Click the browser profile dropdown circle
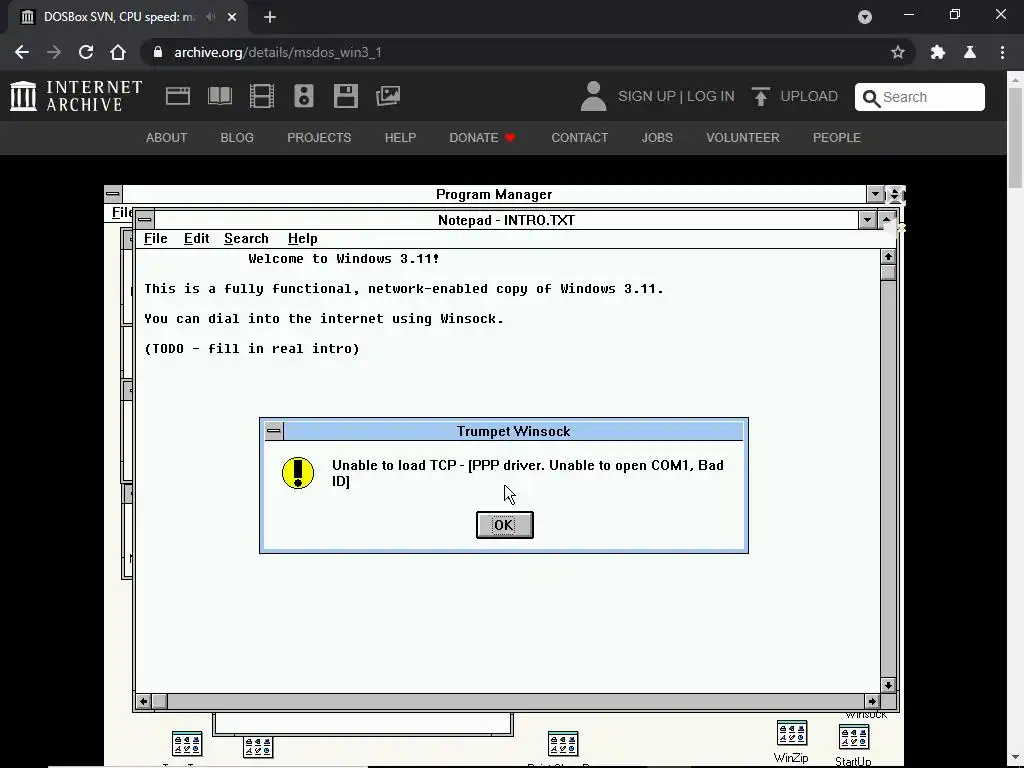Image resolution: width=1024 pixels, height=768 pixels. coord(865,17)
